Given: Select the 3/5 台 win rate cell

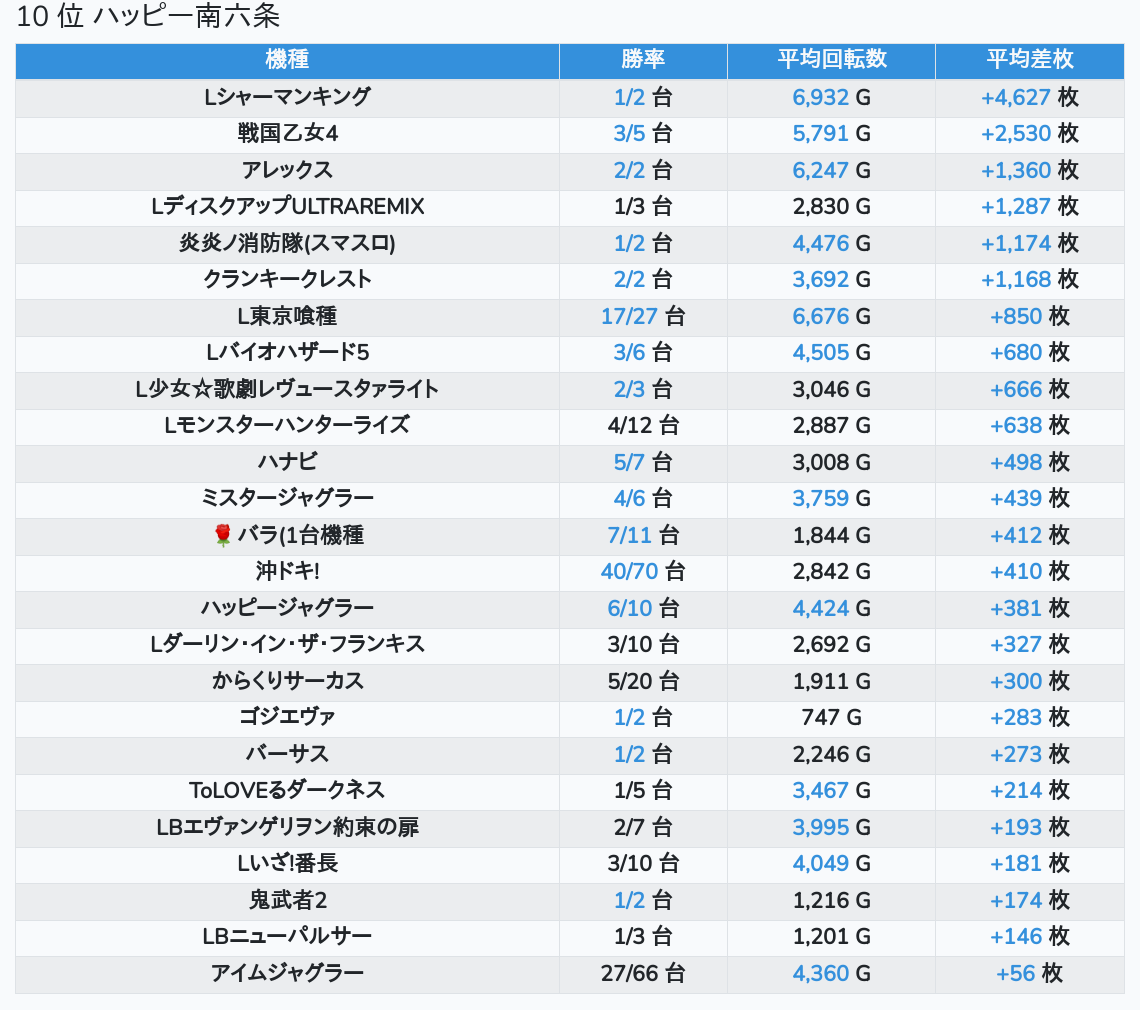Looking at the screenshot, I should (643, 133).
